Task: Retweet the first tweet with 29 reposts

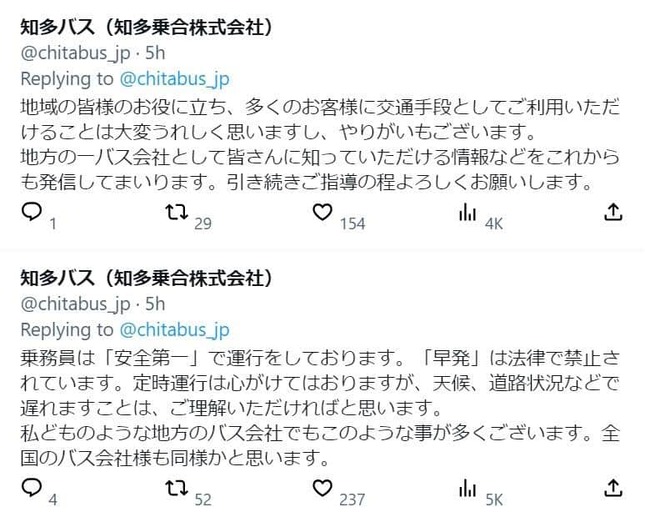Action: [176, 212]
